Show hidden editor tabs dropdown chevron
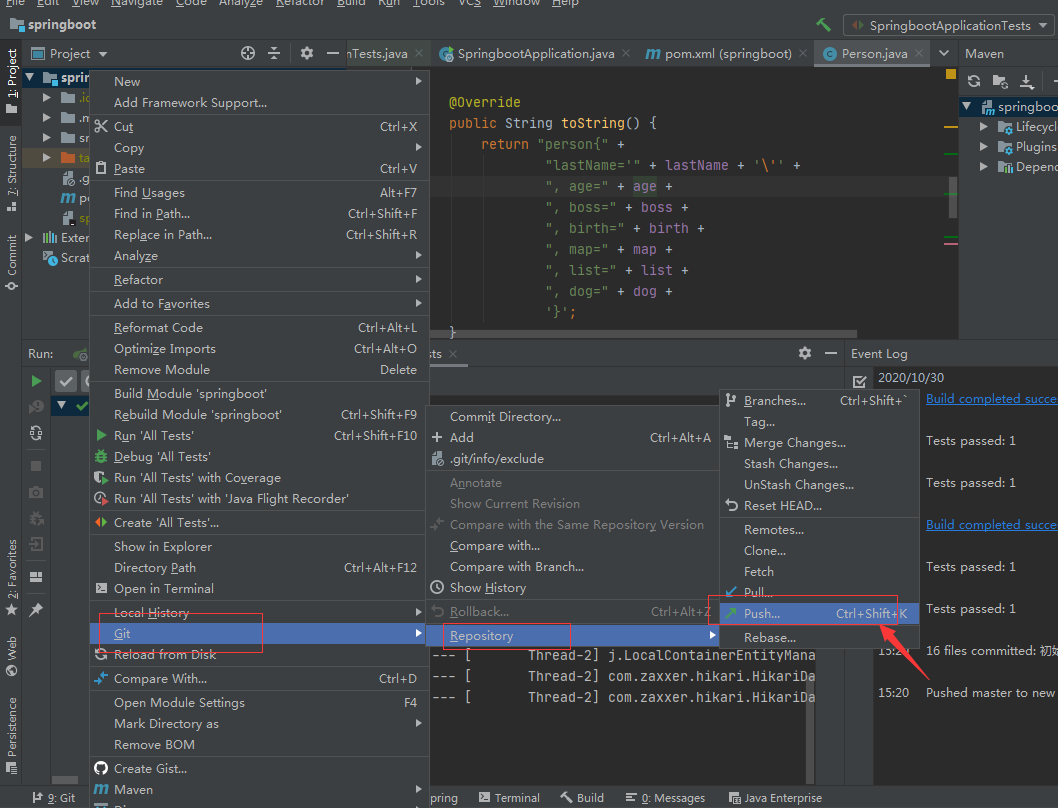Viewport: 1058px width, 808px height. pos(944,53)
